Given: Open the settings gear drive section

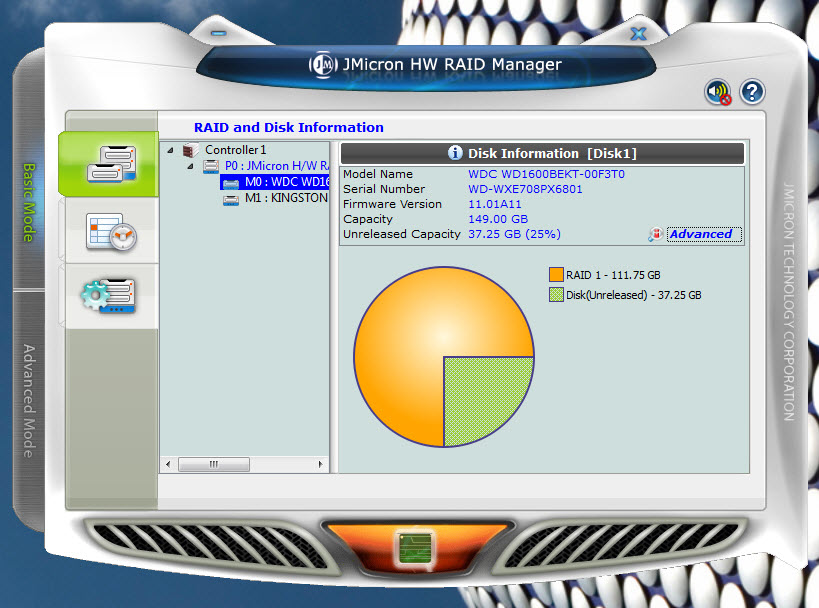Looking at the screenshot, I should [x=110, y=296].
